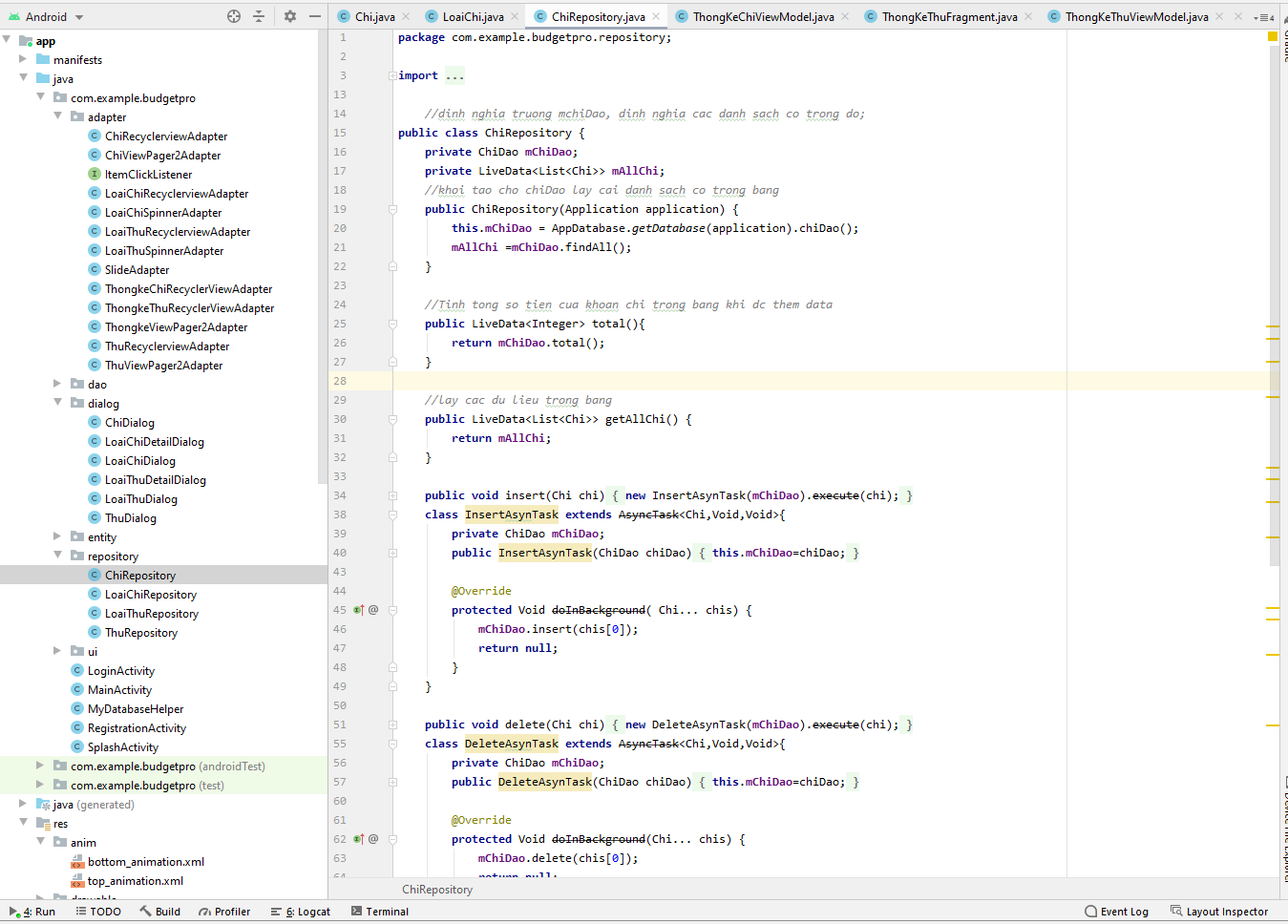
Task: Expand folded insert method at line 34
Action: click(392, 495)
